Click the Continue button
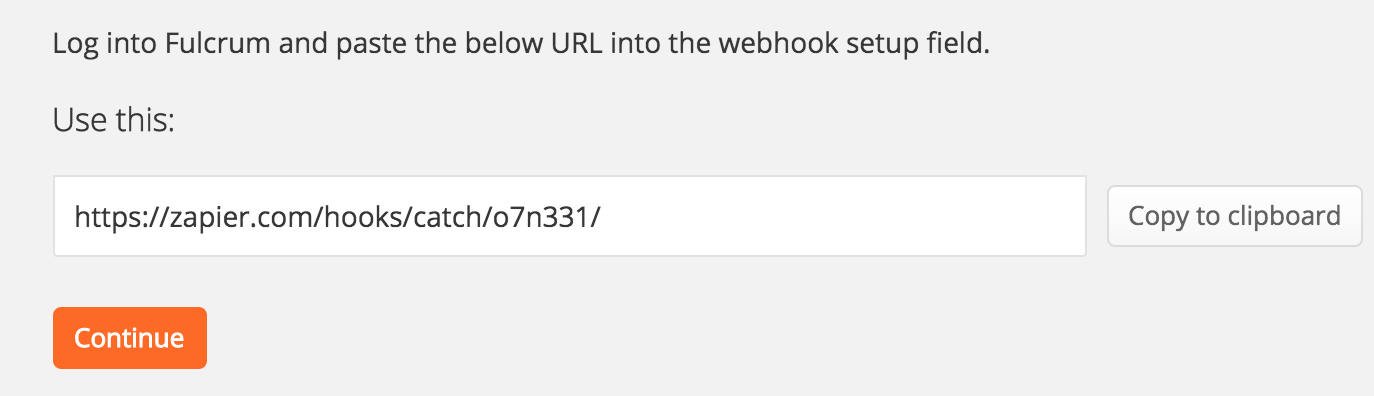The width and height of the screenshot is (1374, 396). pos(130,338)
